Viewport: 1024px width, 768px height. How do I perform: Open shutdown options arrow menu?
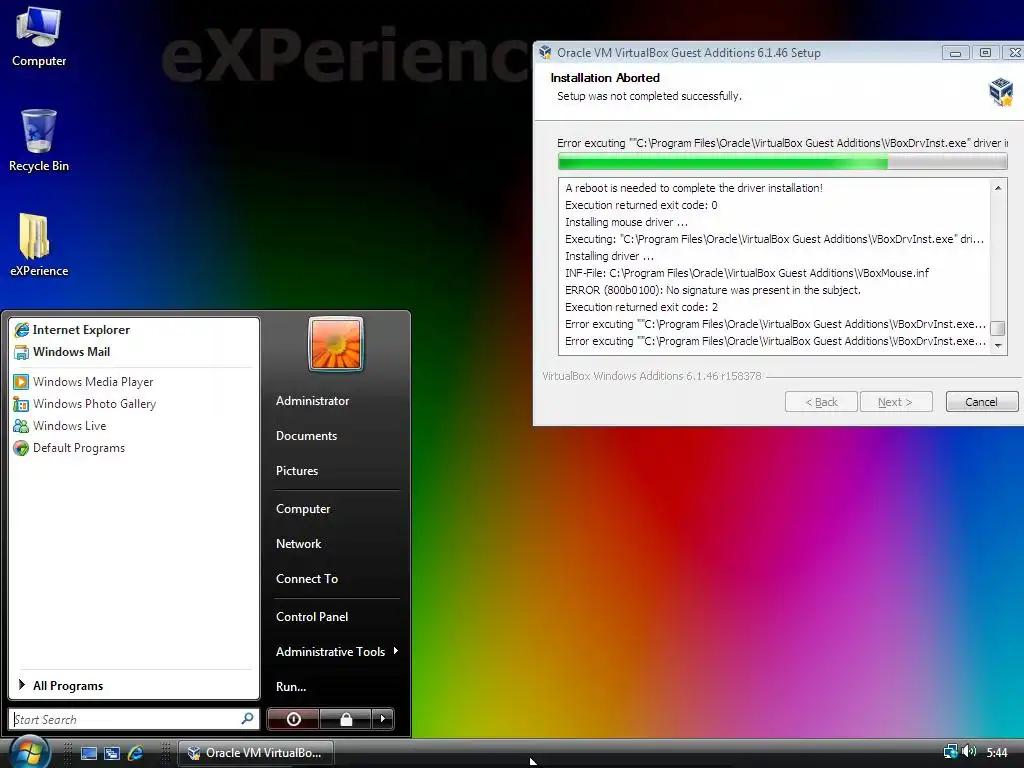[x=383, y=719]
